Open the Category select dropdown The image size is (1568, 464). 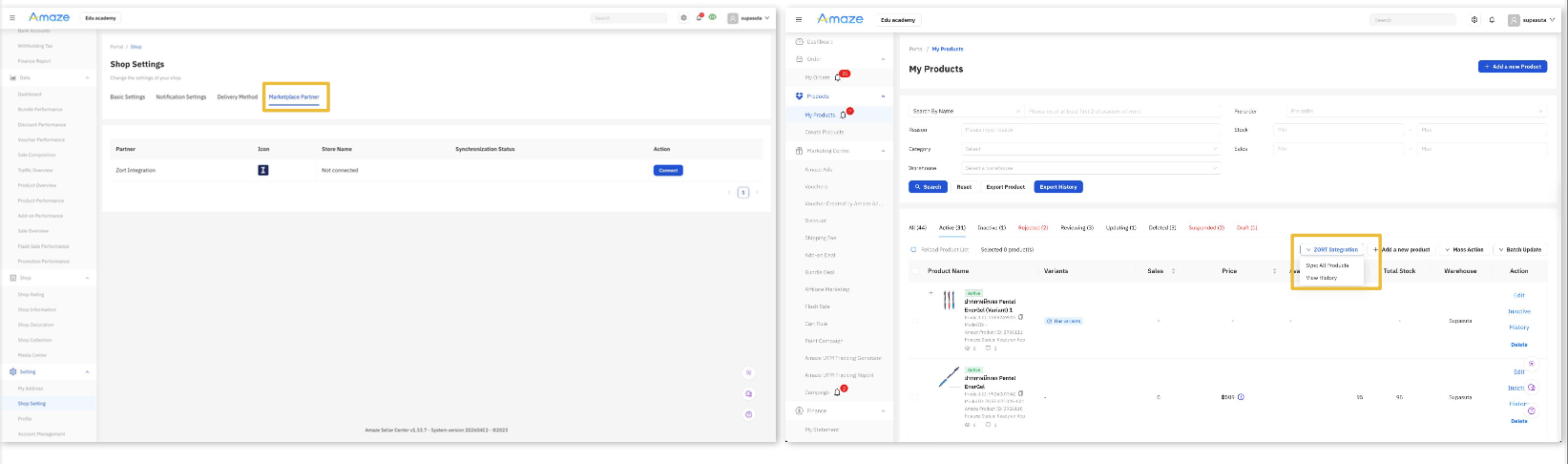click(x=1091, y=149)
